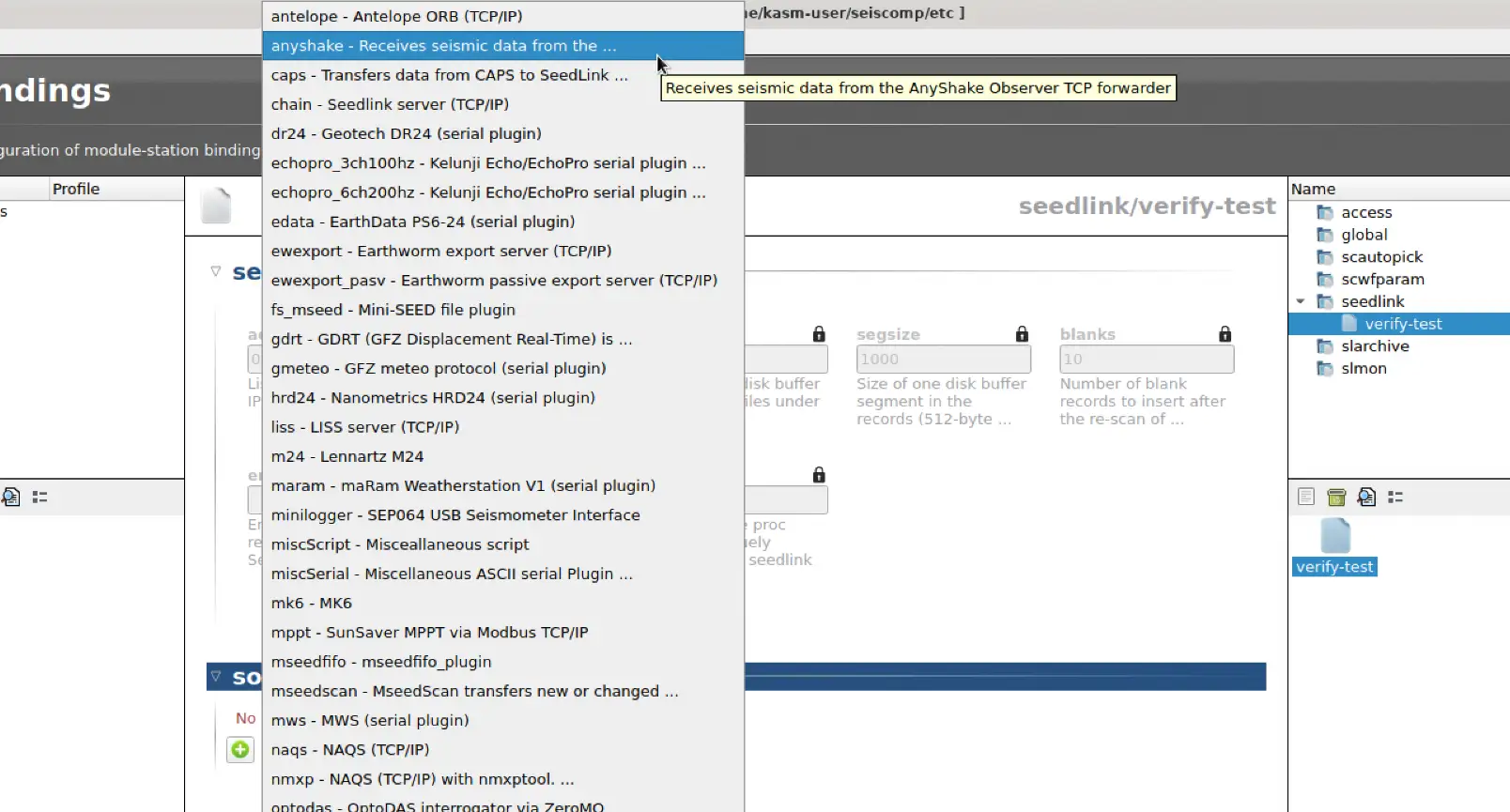Viewport: 1510px width, 812px height.
Task: Pick echopro_3ch100hz Kelunji plugin entry
Action: (x=503, y=163)
